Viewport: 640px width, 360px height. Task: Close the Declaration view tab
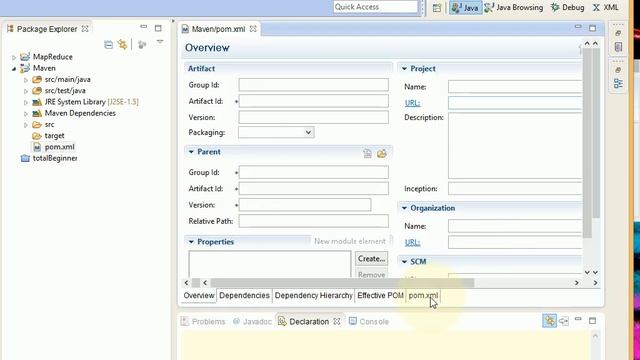337,322
